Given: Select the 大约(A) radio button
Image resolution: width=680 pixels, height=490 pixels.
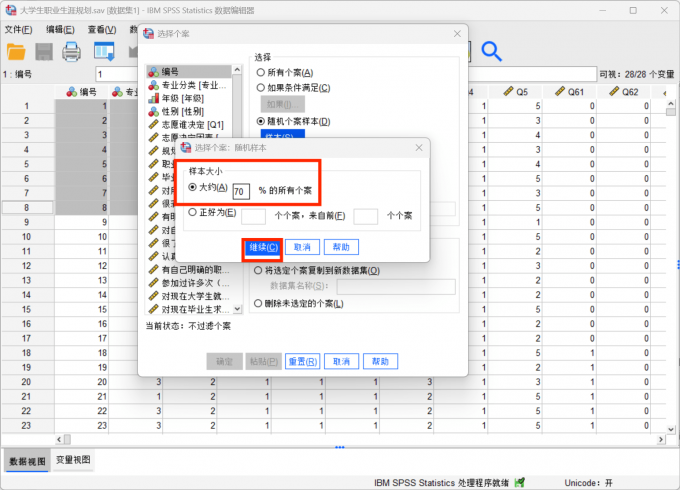Looking at the screenshot, I should [x=193, y=188].
